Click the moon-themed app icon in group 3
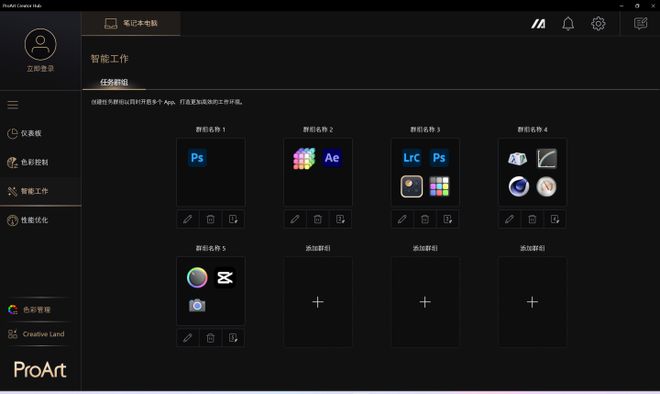Screen dimensions: 660x394 411,186
